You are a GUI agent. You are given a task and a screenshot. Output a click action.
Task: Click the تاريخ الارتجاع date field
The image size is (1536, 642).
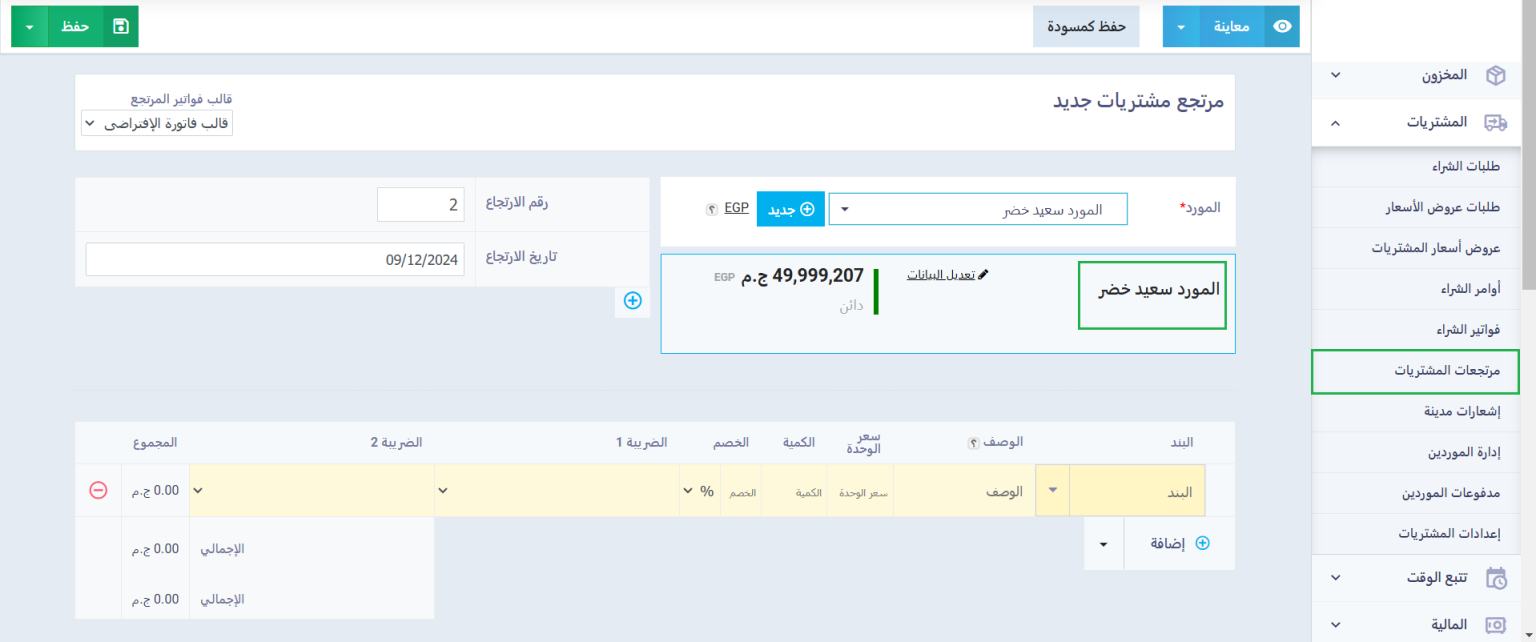(274, 259)
